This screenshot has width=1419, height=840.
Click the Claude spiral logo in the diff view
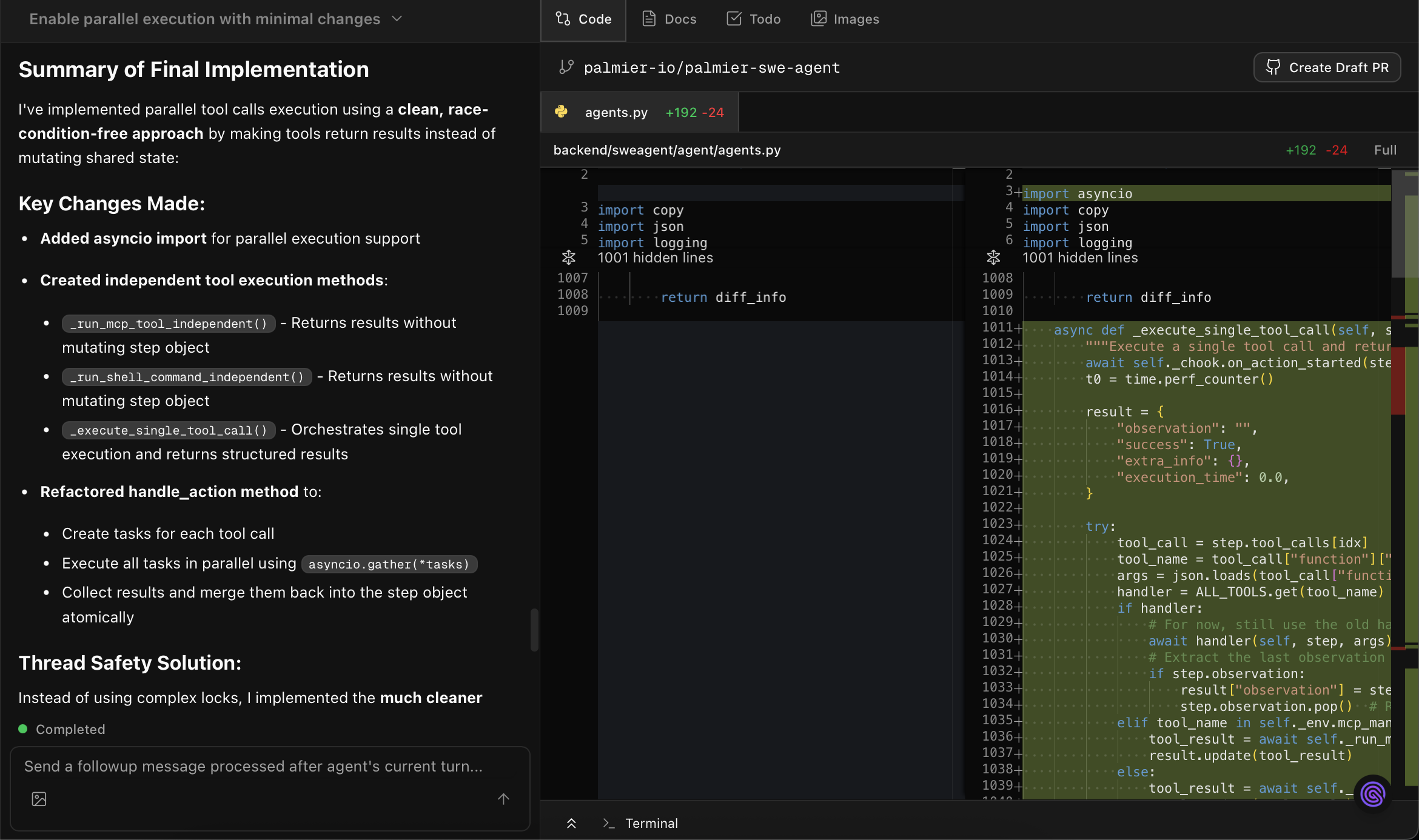click(x=1372, y=794)
